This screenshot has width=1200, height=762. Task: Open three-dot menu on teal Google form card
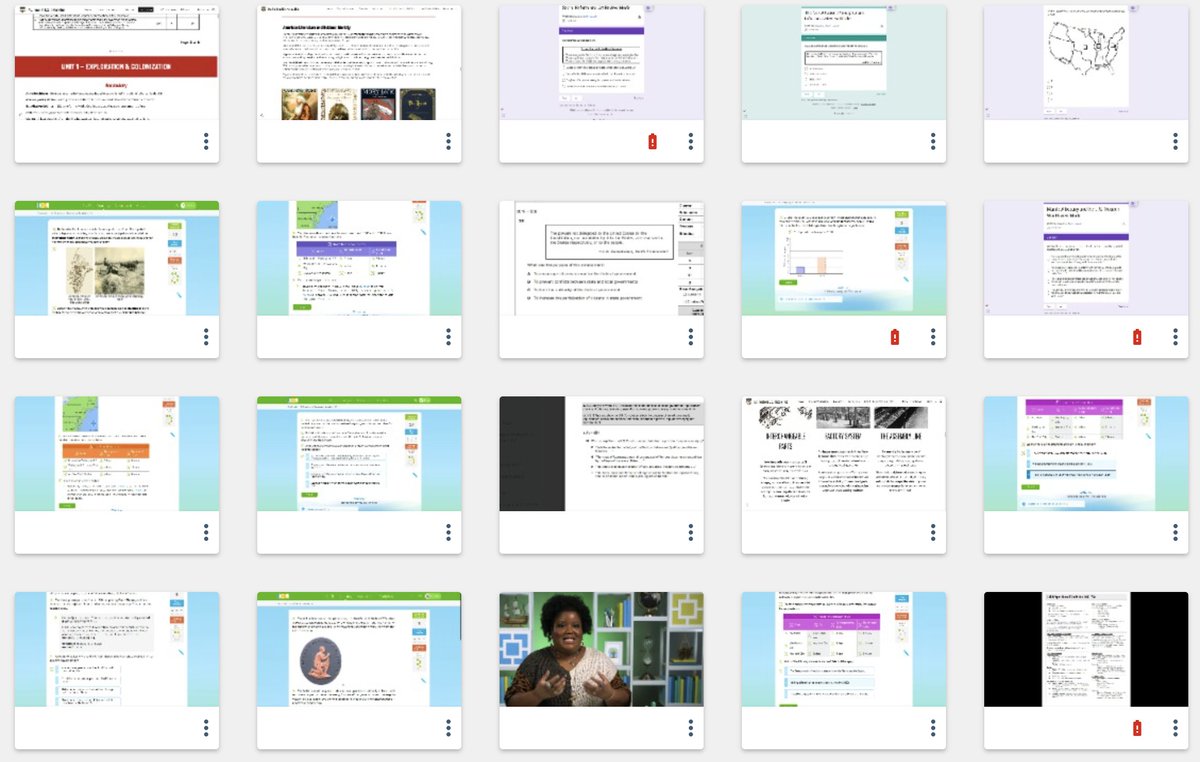(933, 141)
